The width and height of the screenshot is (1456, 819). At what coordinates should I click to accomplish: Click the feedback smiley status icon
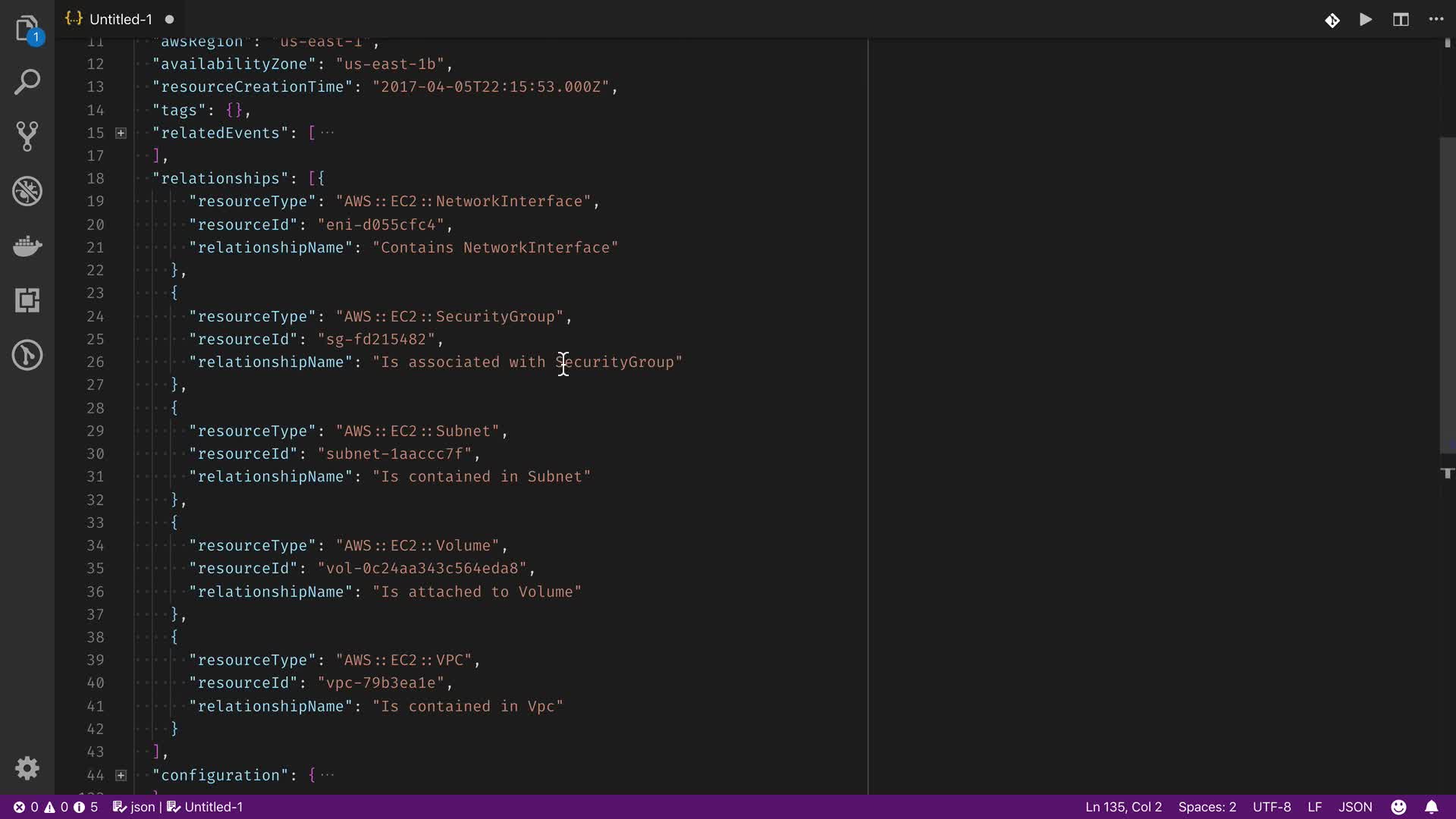click(x=1399, y=807)
